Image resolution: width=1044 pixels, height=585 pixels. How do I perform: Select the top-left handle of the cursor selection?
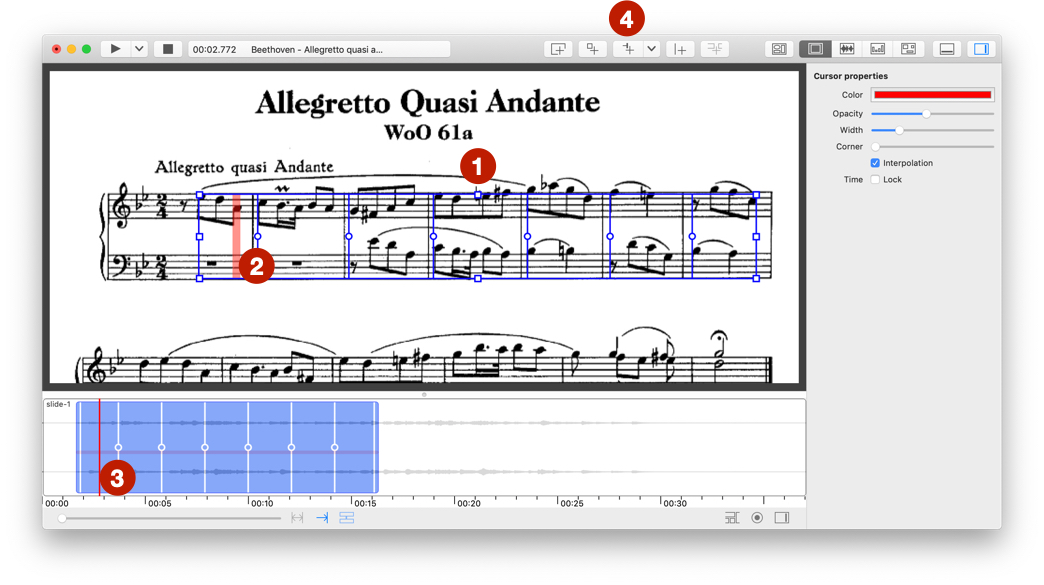point(200,195)
